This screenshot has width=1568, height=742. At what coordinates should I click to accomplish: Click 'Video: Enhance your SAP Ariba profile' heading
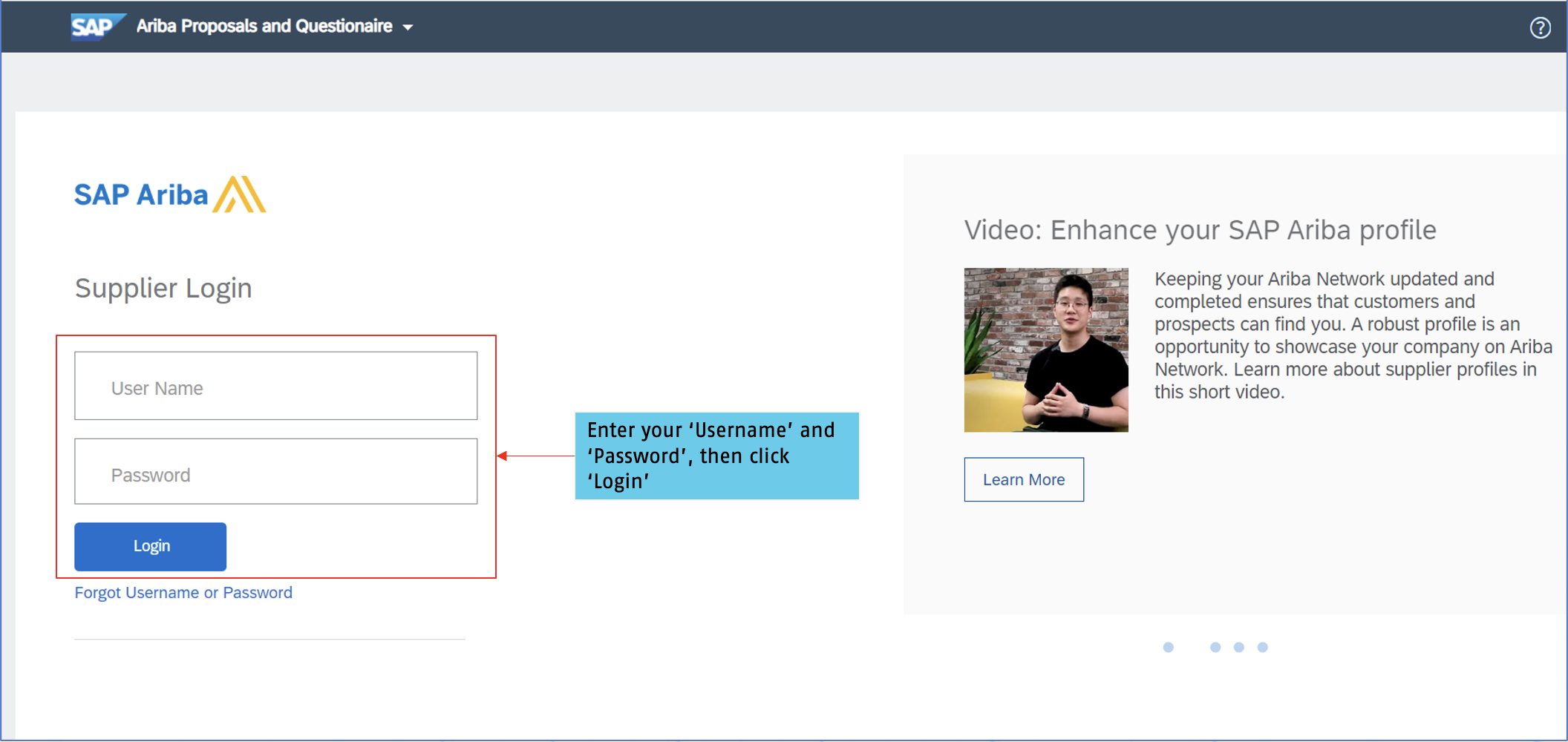coord(1200,230)
